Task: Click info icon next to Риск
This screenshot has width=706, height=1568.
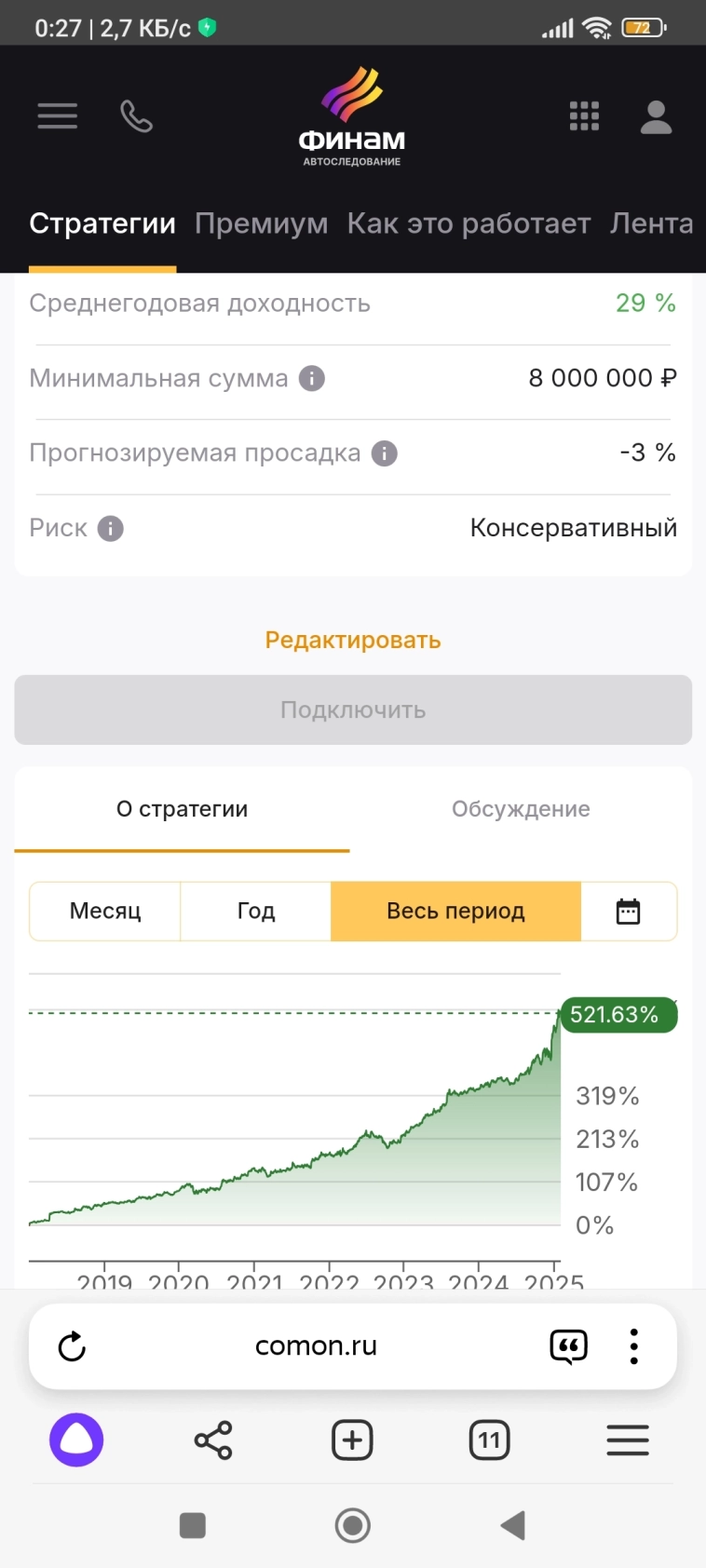Action: pyautogui.click(x=111, y=529)
